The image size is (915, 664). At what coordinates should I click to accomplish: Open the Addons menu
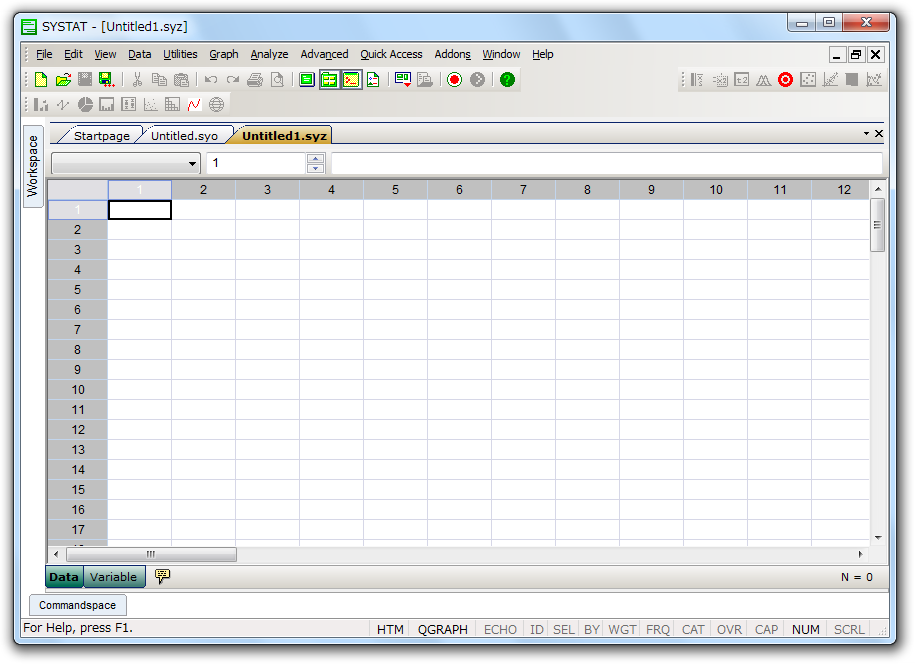(x=452, y=54)
